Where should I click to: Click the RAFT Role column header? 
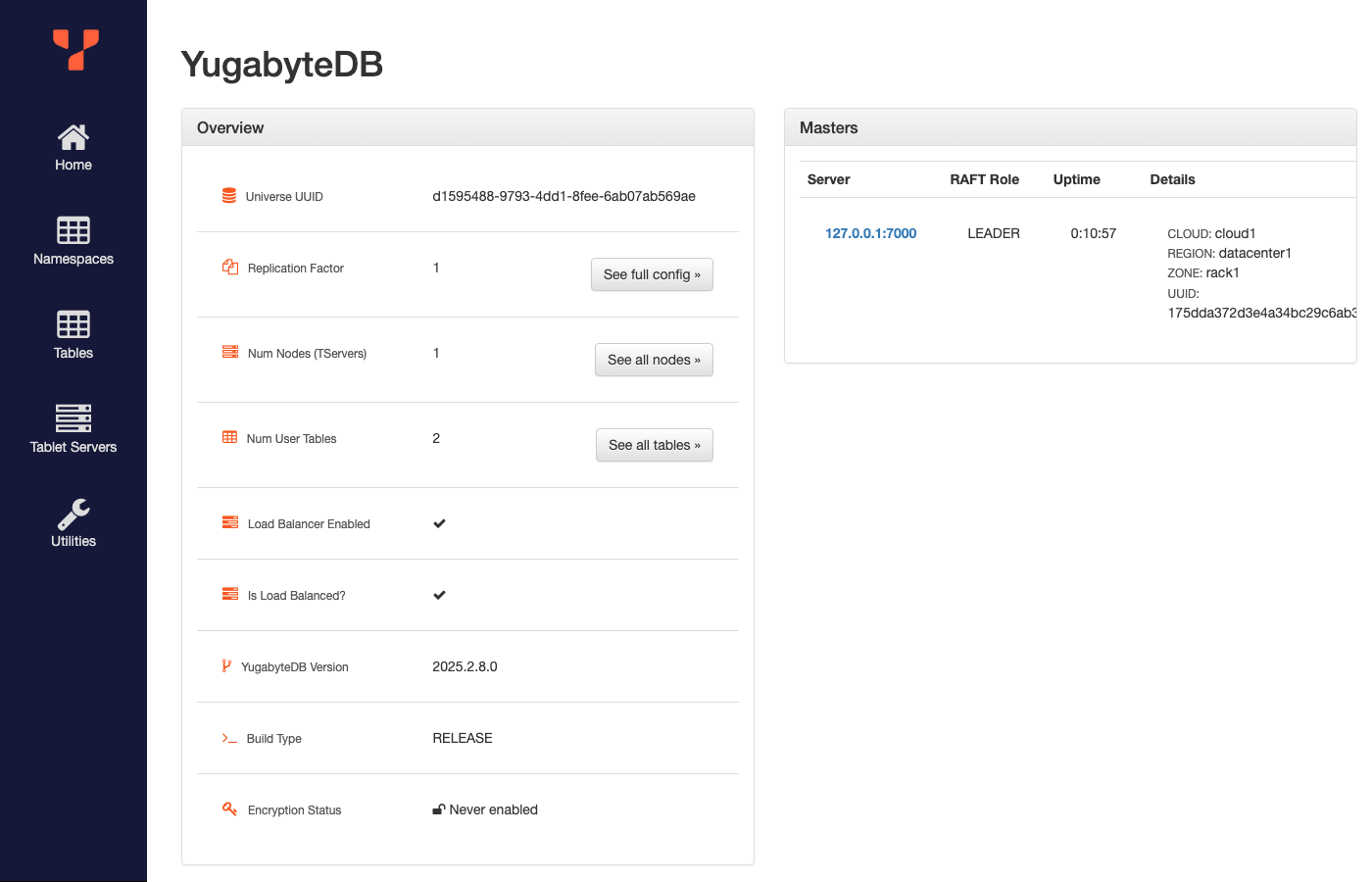click(984, 179)
